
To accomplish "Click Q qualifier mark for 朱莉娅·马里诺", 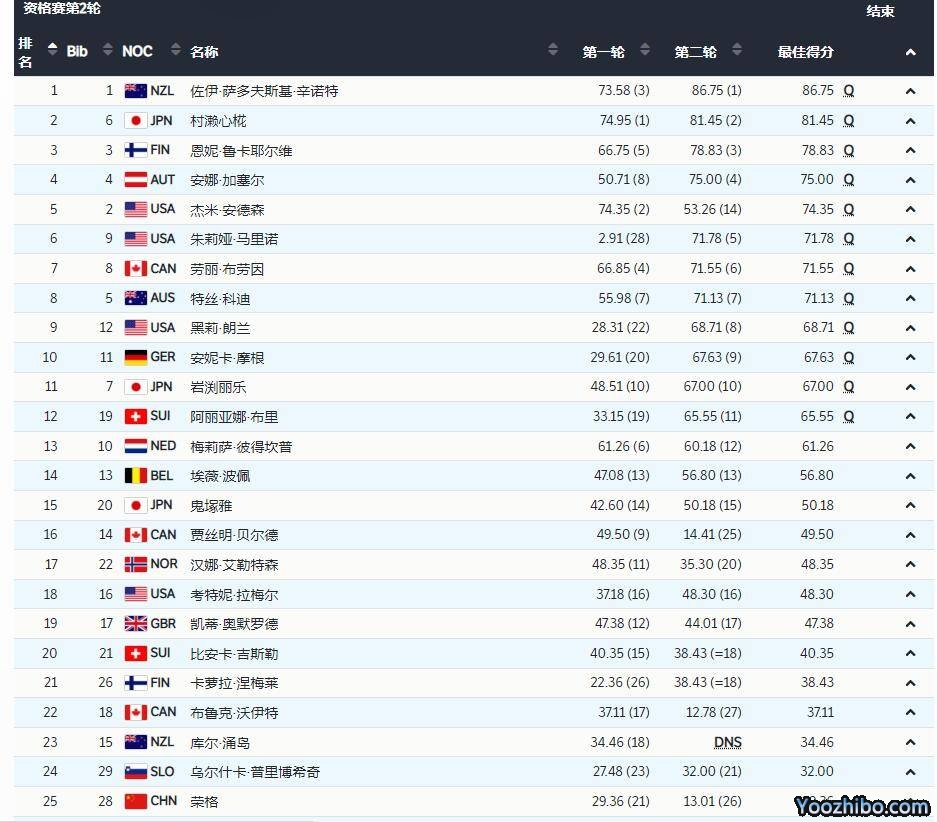I will coord(848,239).
